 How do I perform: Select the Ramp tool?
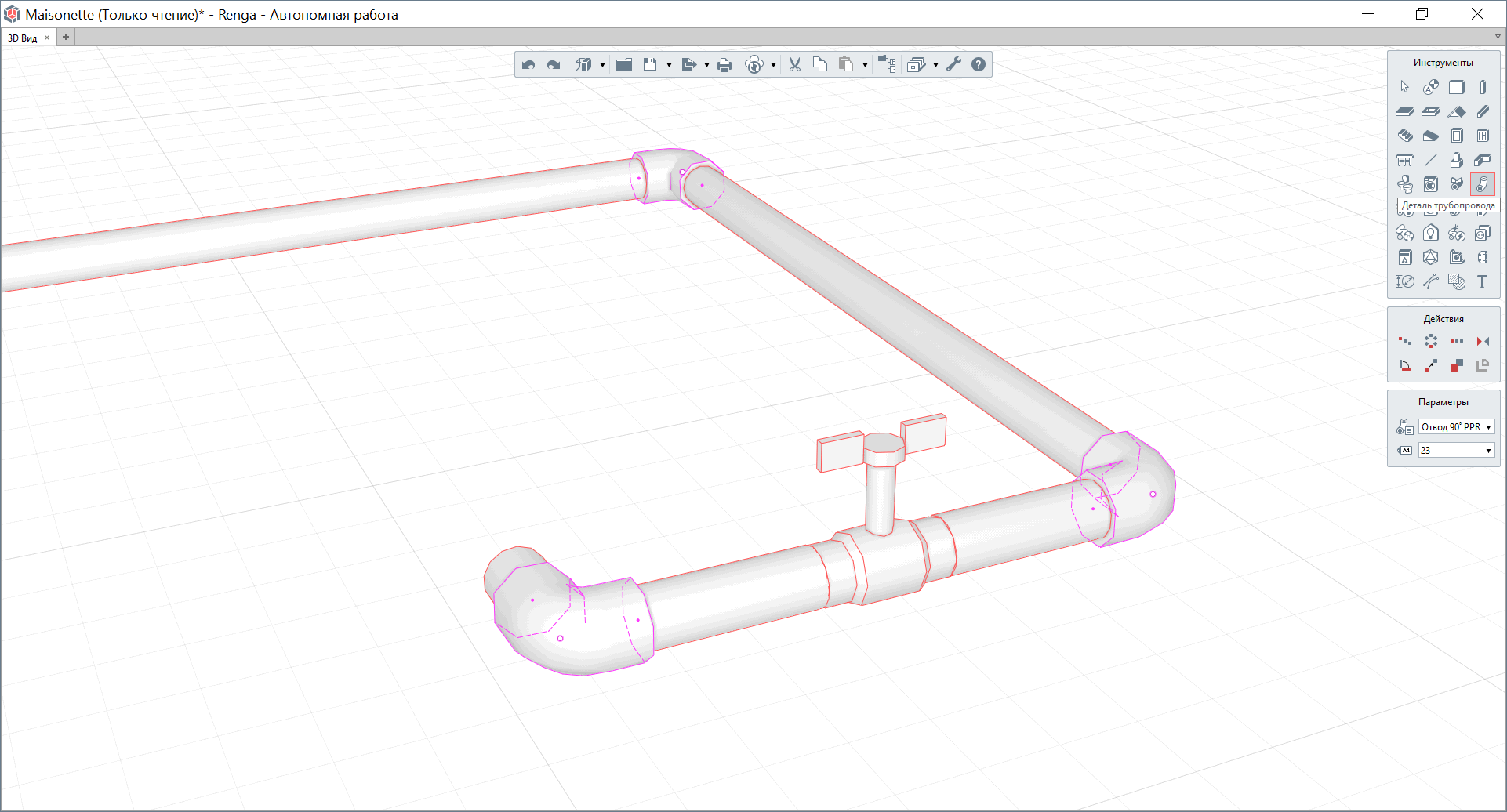1431,136
